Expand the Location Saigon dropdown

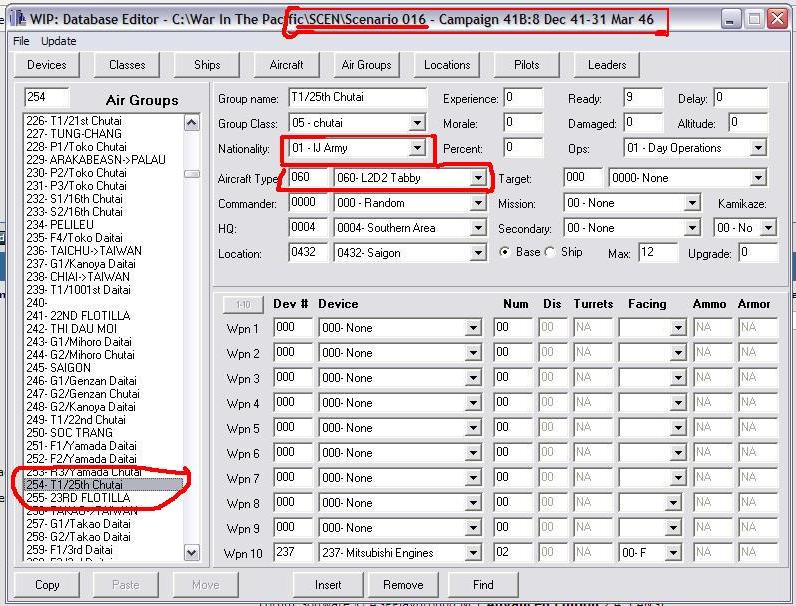tap(478, 253)
